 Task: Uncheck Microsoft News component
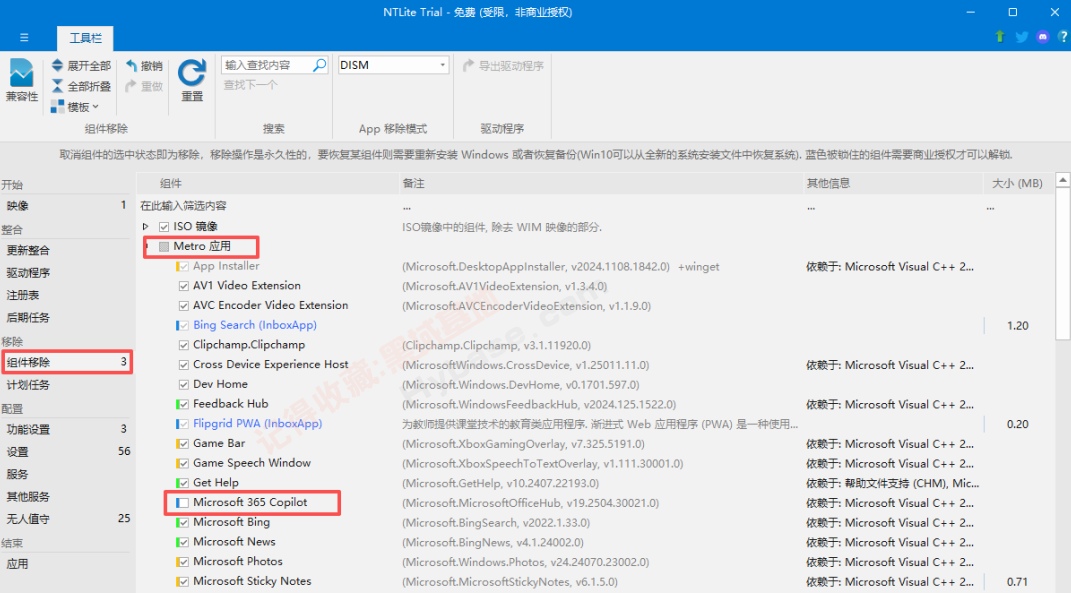pos(184,542)
